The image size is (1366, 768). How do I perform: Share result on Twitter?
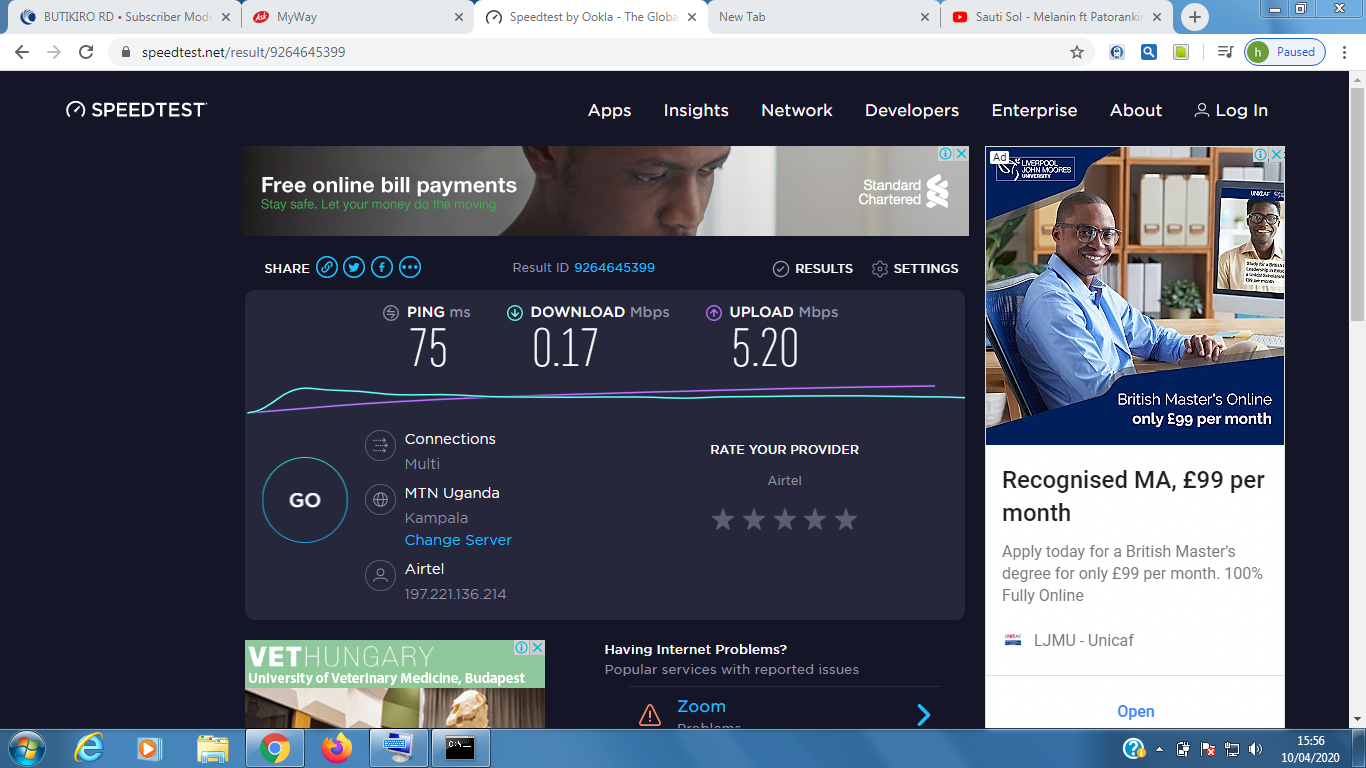[x=354, y=267]
